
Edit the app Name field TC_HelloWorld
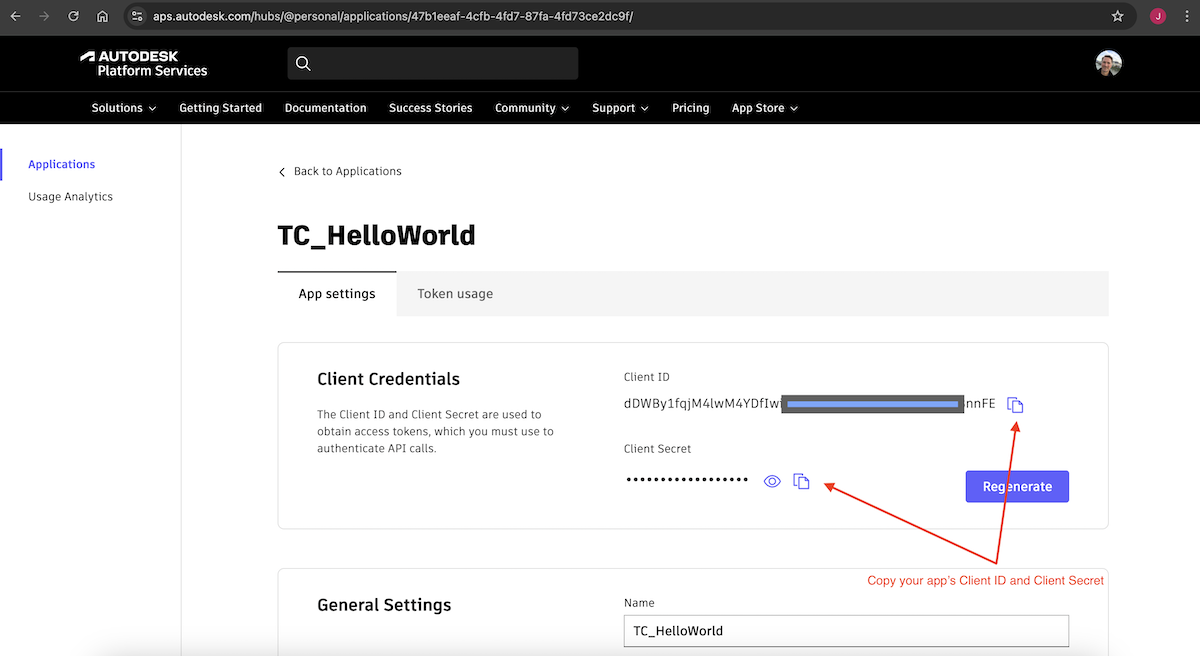tap(846, 631)
